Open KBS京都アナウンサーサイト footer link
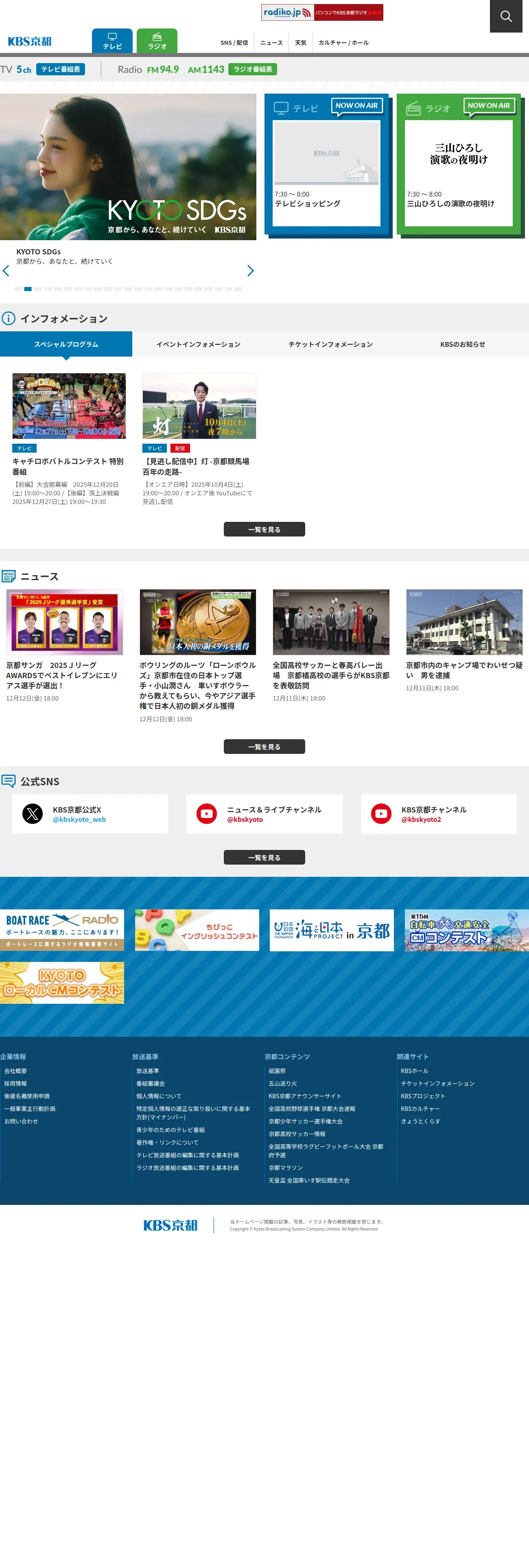529x1568 pixels. click(x=305, y=1096)
